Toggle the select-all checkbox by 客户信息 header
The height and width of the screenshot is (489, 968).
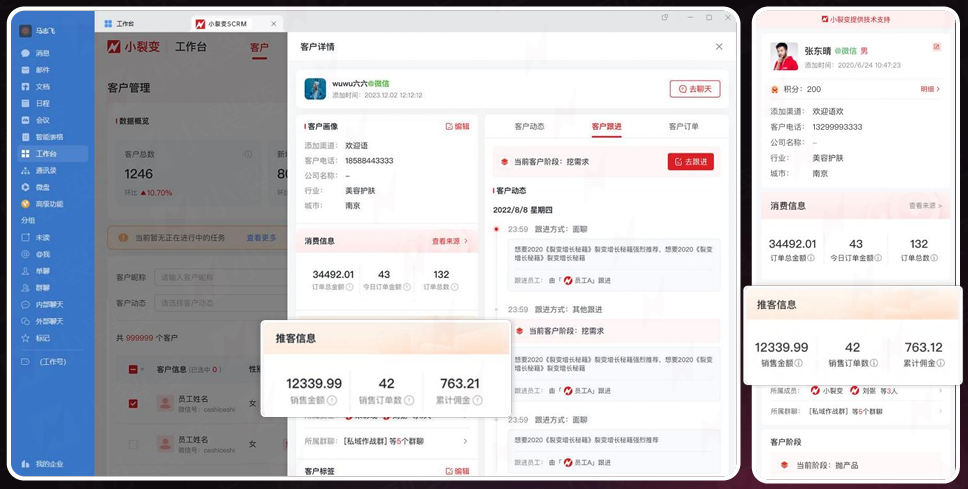pos(134,370)
